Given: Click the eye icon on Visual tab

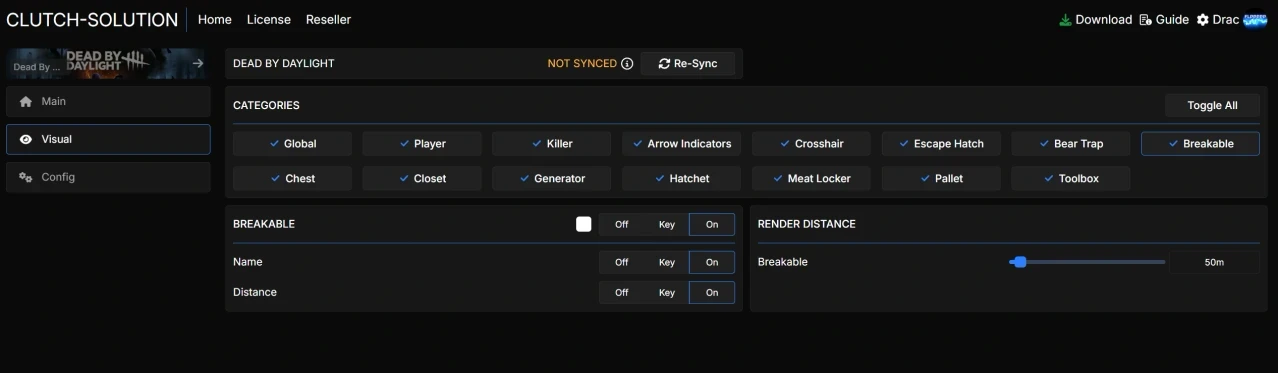Looking at the screenshot, I should tap(26, 140).
